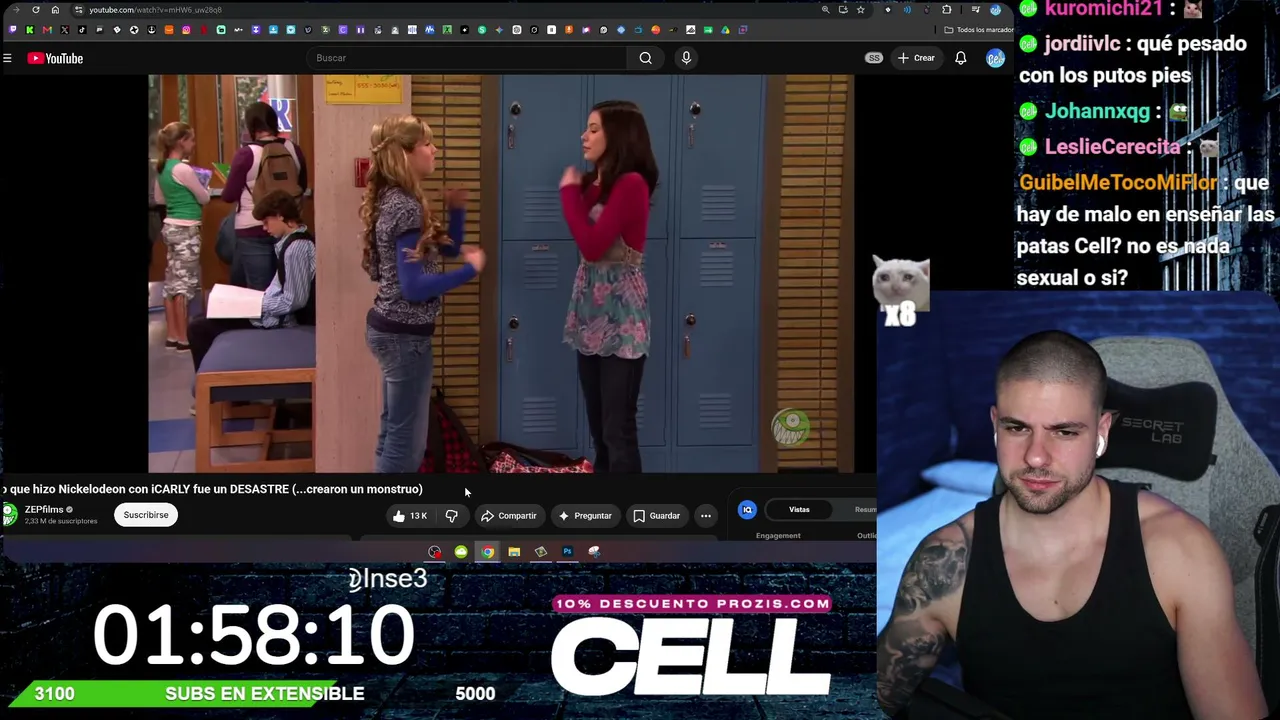The width and height of the screenshot is (1280, 720).
Task: Click the Engagement label under Vistas
Action: pyautogui.click(x=778, y=536)
